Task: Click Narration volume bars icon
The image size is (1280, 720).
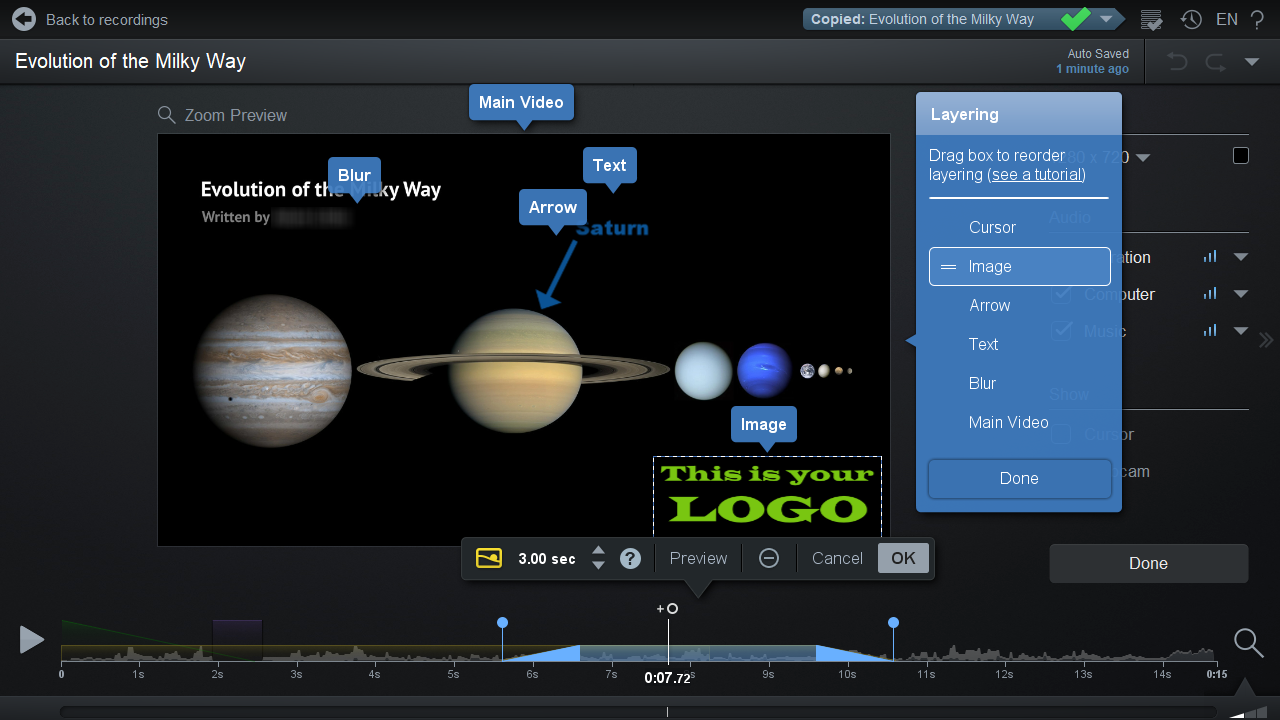Action: tap(1210, 257)
